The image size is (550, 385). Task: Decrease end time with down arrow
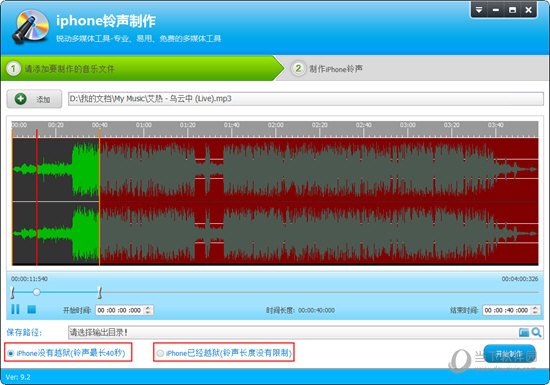pos(535,312)
